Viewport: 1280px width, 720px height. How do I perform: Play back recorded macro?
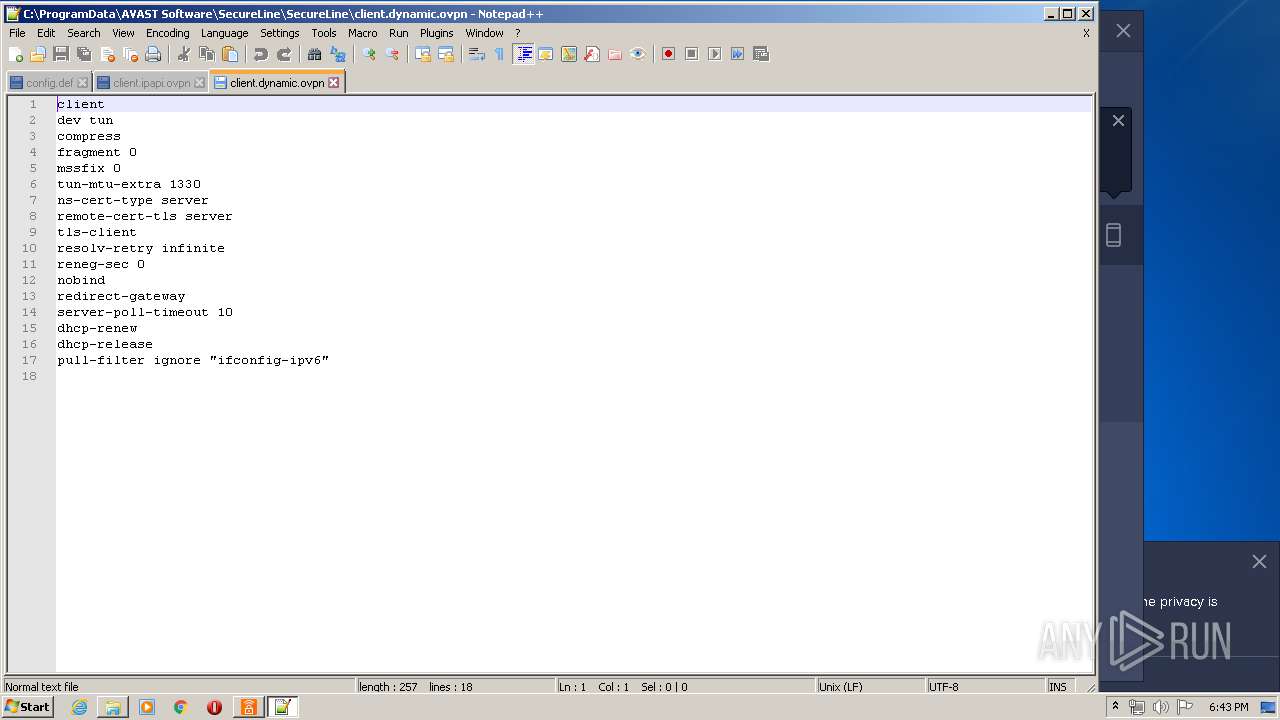pyautogui.click(x=715, y=54)
